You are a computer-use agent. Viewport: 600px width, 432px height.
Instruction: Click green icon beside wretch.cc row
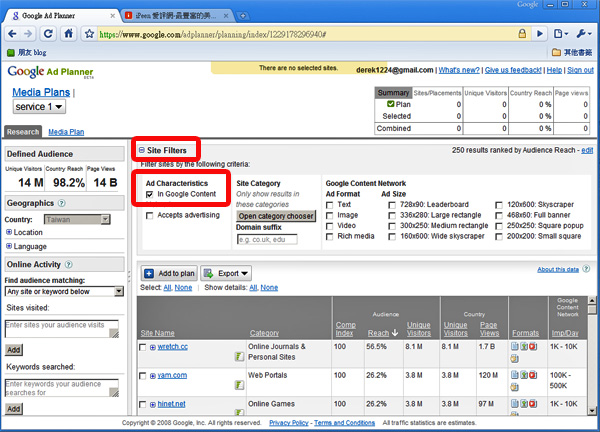239,357
